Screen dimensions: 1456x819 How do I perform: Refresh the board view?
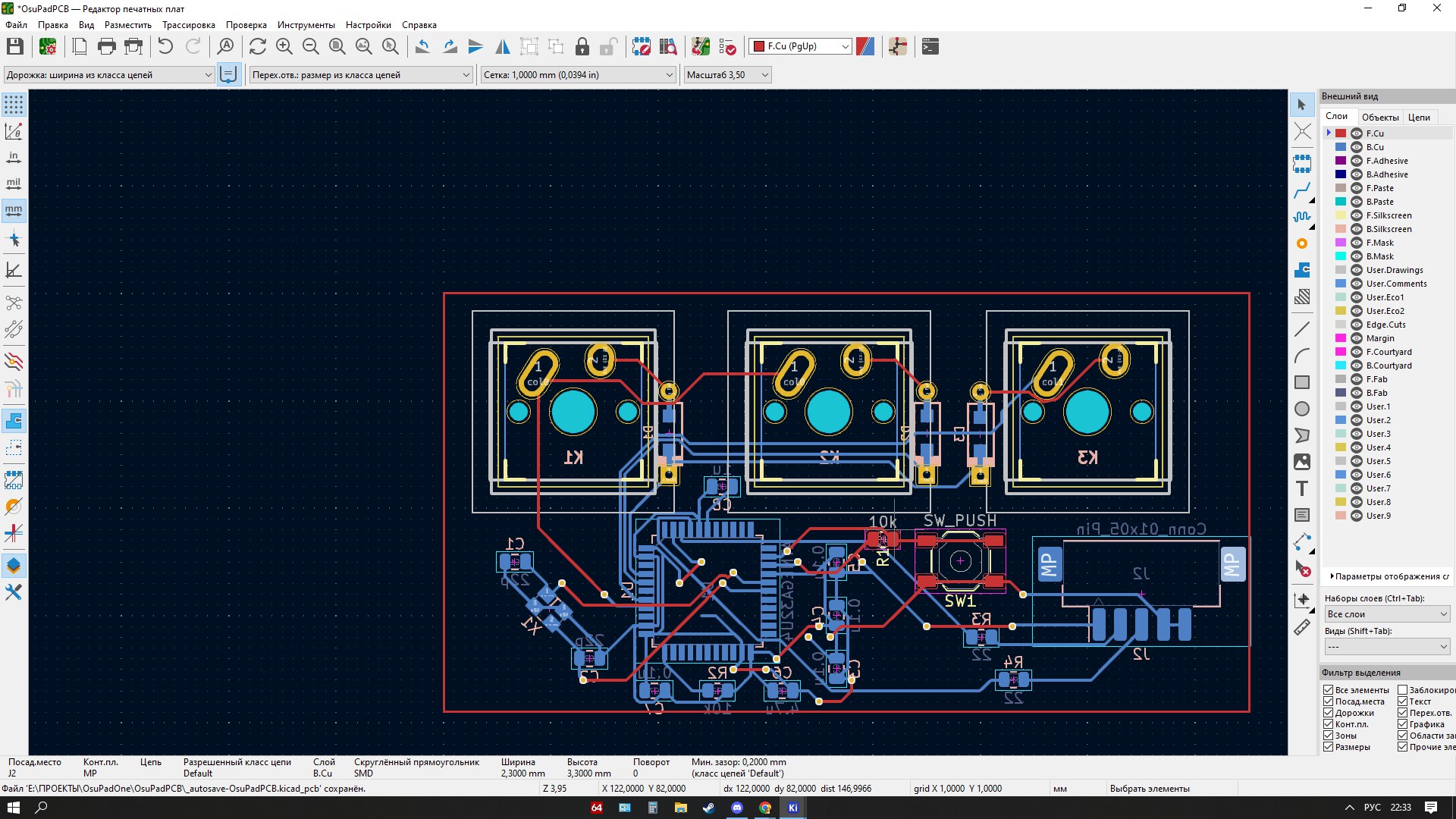258,46
